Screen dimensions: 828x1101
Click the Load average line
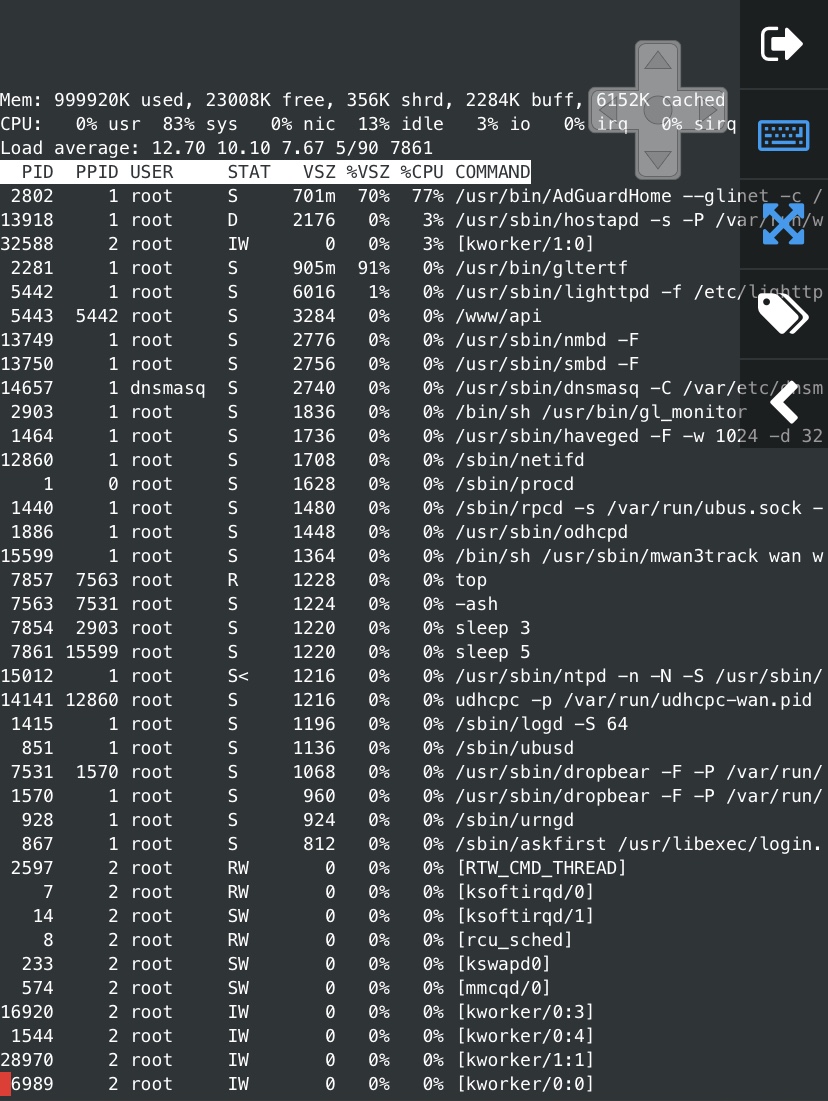pos(216,148)
